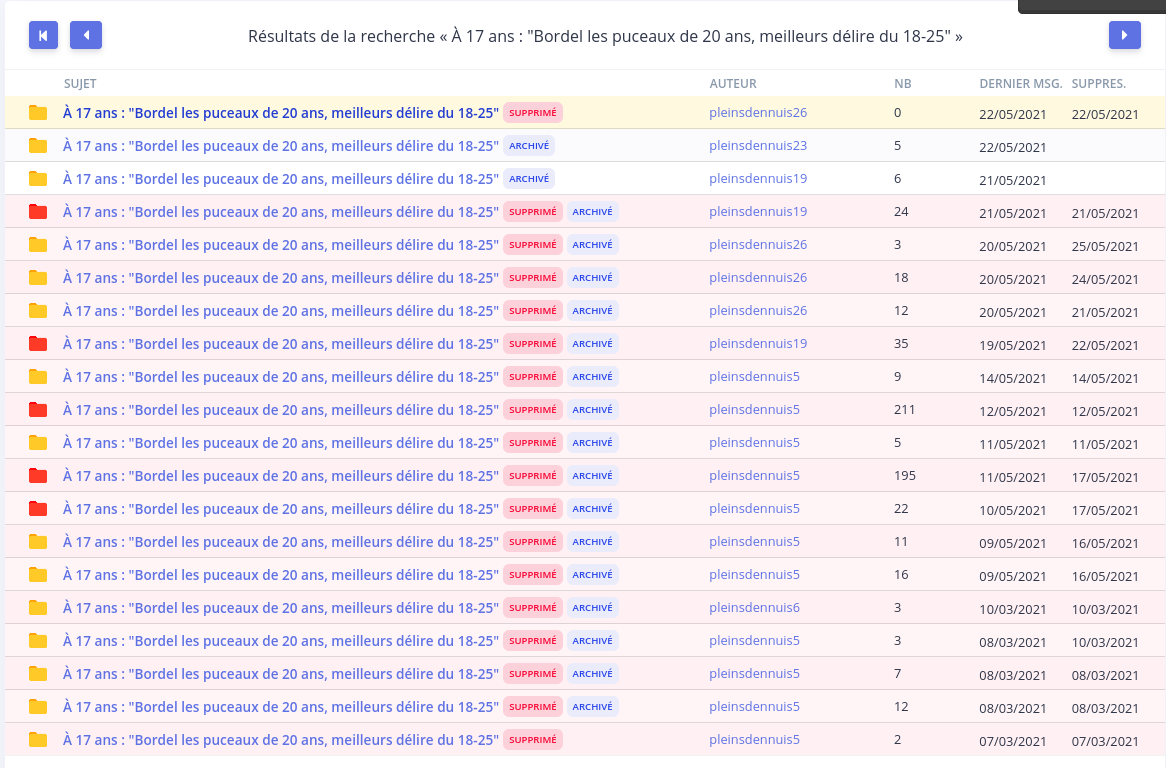Viewport: 1166px width, 768px height.
Task: Click folder icon of topic with 6 messages
Action: coord(38,178)
